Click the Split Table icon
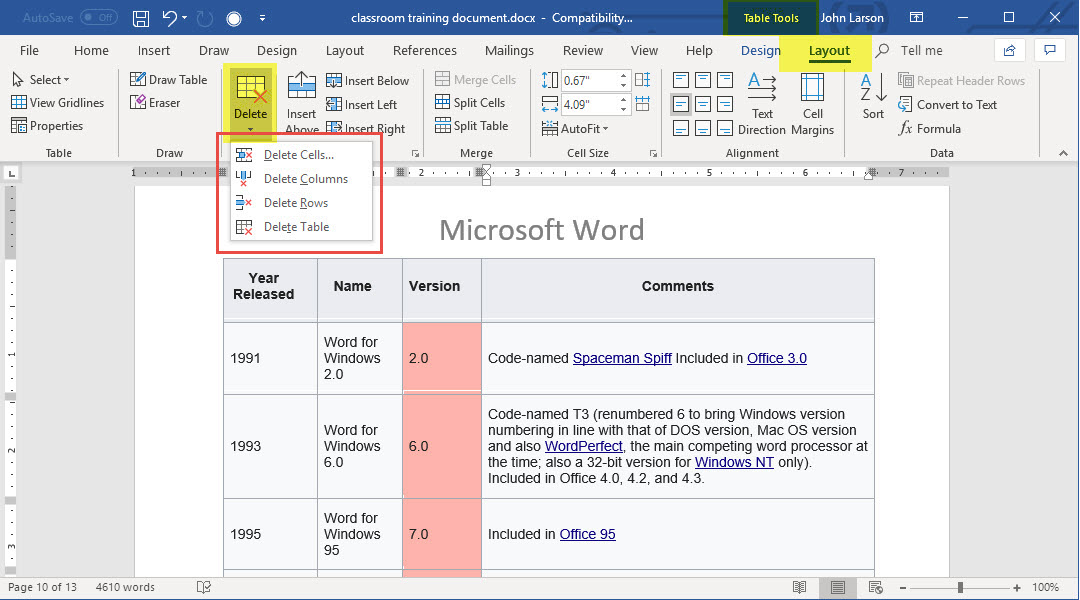 tap(472, 126)
